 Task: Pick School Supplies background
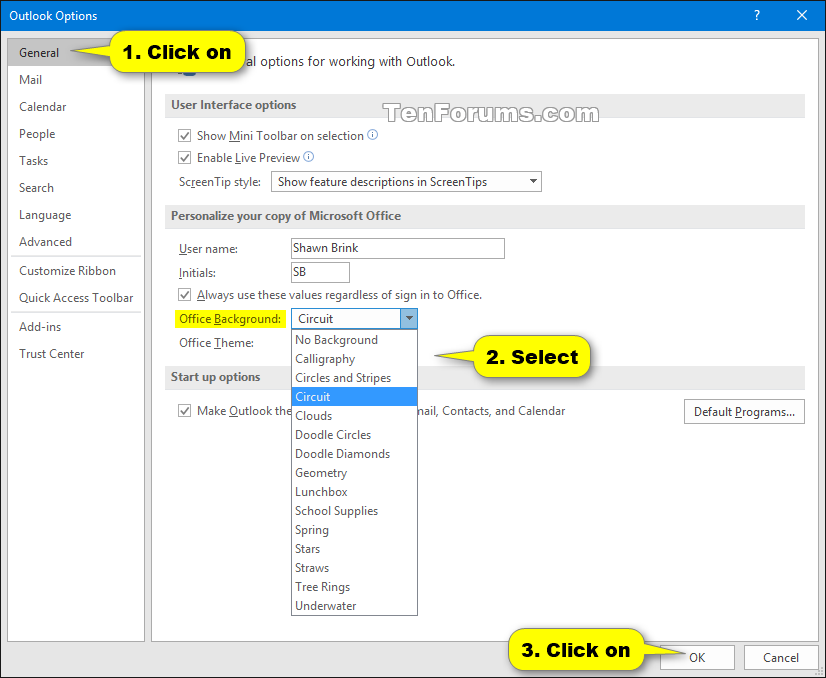(x=354, y=511)
